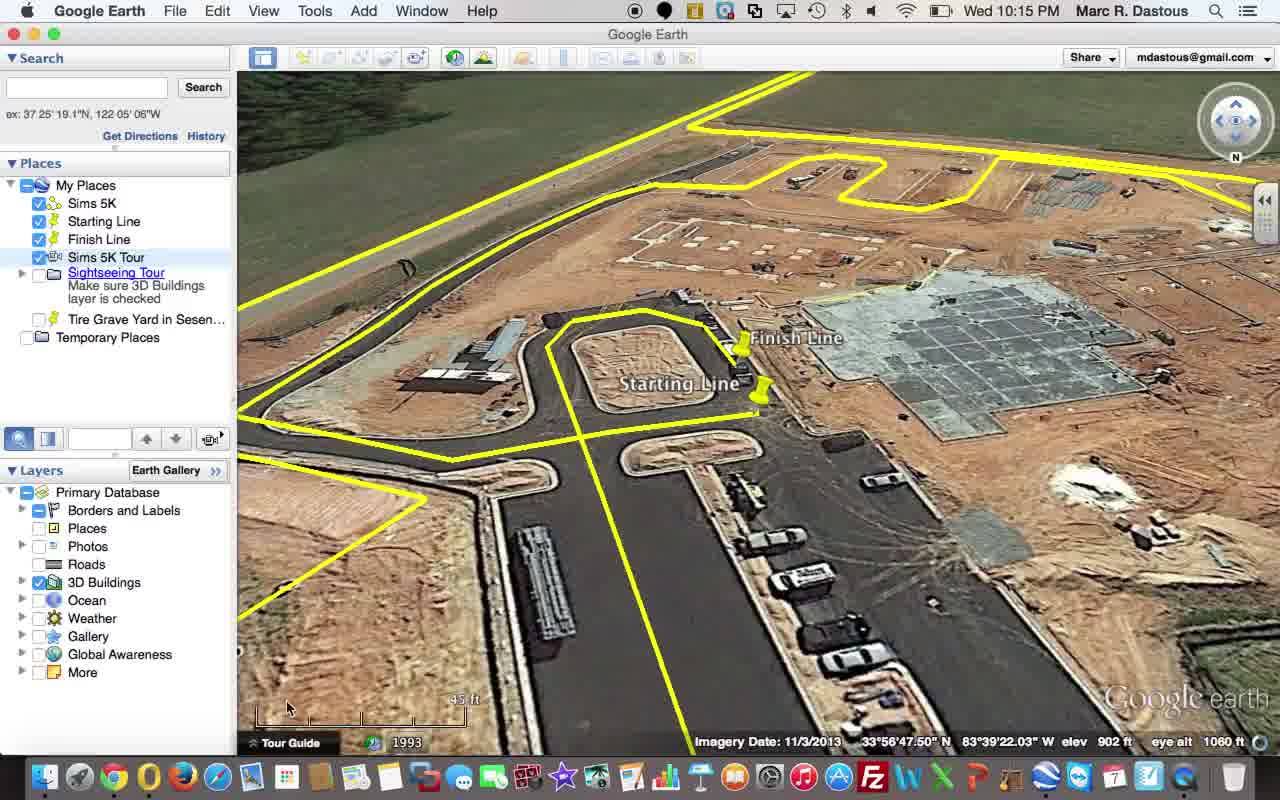Screen dimensions: 1280x800
Task: Uncheck the Sims 5K place checkbox
Action: (39, 203)
